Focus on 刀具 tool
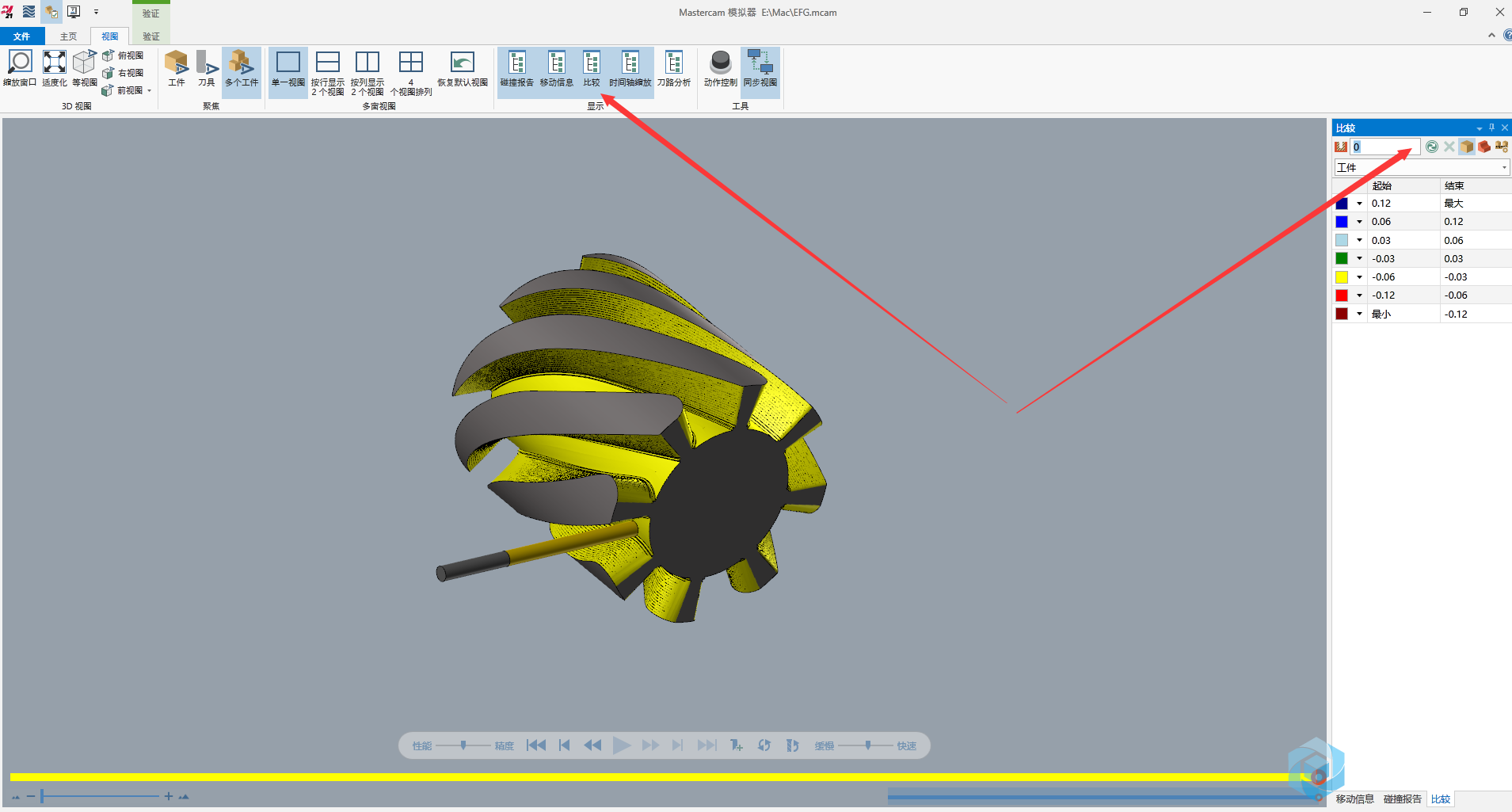This screenshot has height=812, width=1512. tap(207, 68)
